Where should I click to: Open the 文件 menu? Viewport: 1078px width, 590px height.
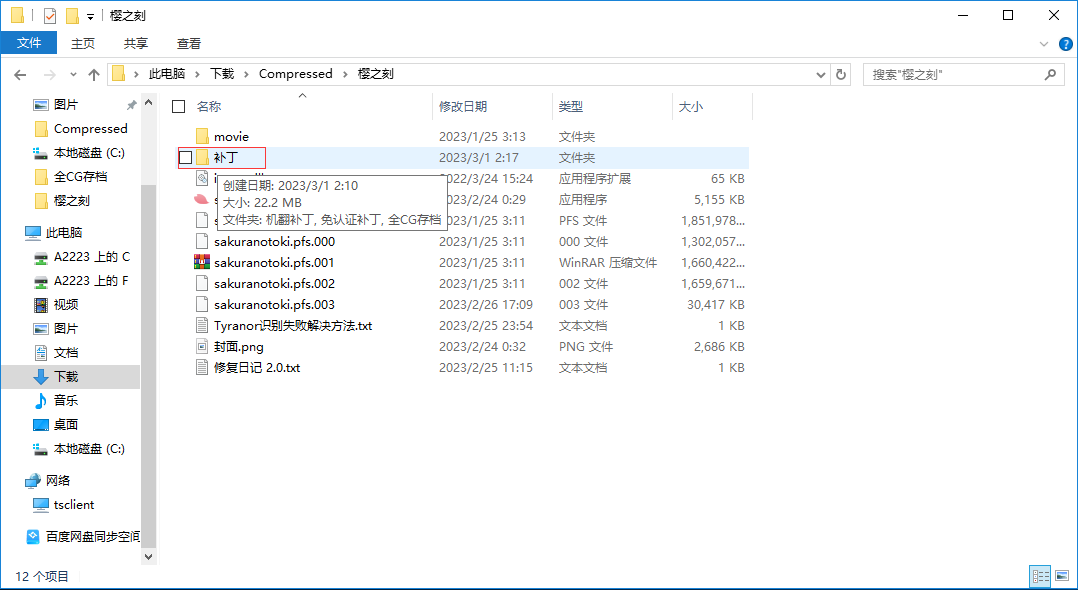tap(29, 43)
